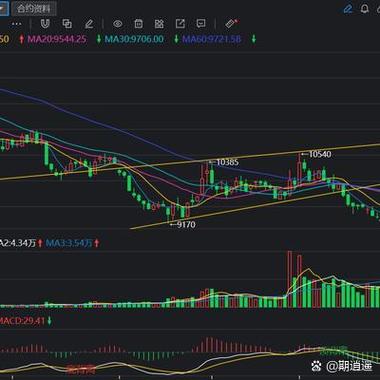The image size is (380, 380).
Task: Click the volume MA3:3.54万 label
Action: tap(69, 243)
